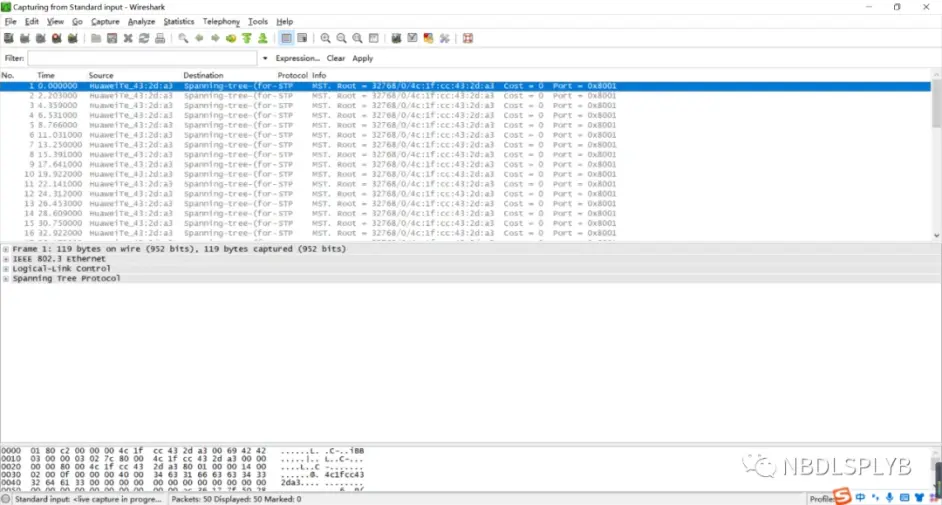Apply the display filter
Screen dimensions: 942x505
(x=362, y=58)
